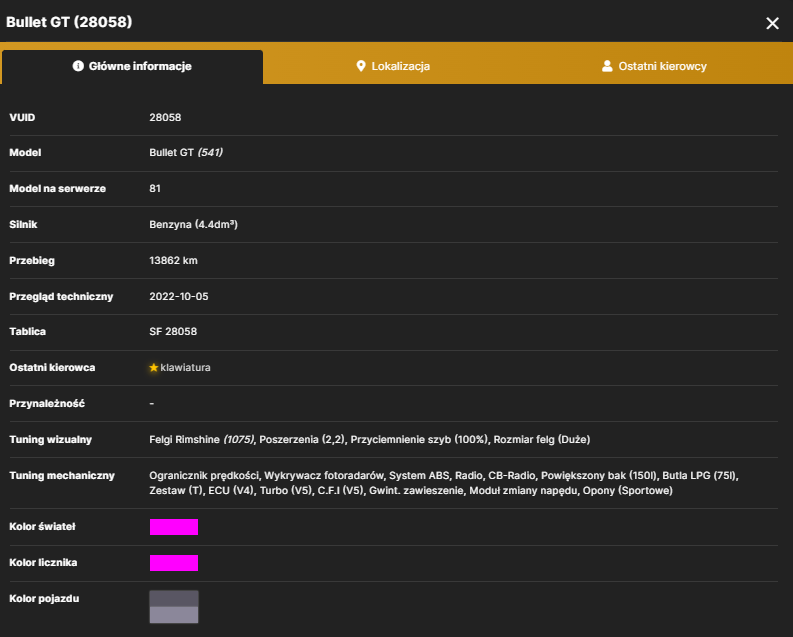
Task: Click the Przyciemnienie szyb (100%) text
Action: pos(419,440)
